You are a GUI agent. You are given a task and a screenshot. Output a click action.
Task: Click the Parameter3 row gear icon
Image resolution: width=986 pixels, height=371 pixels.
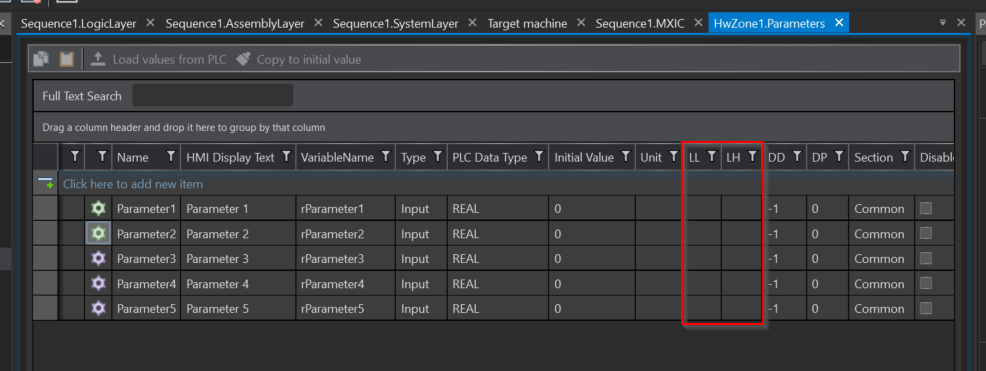(98, 258)
